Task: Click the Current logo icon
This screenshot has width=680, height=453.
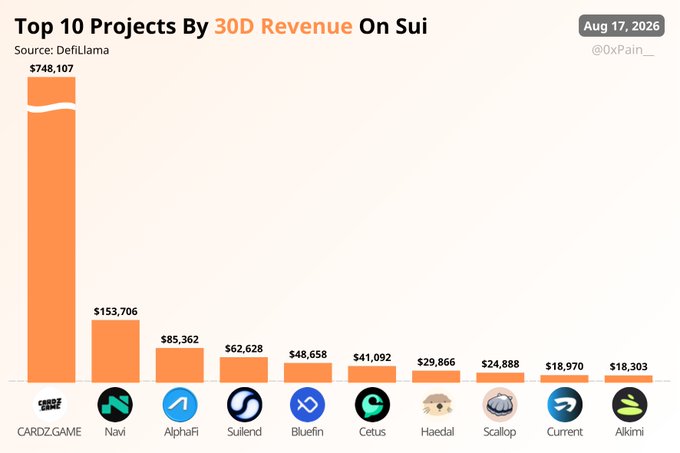Action: tap(565, 404)
